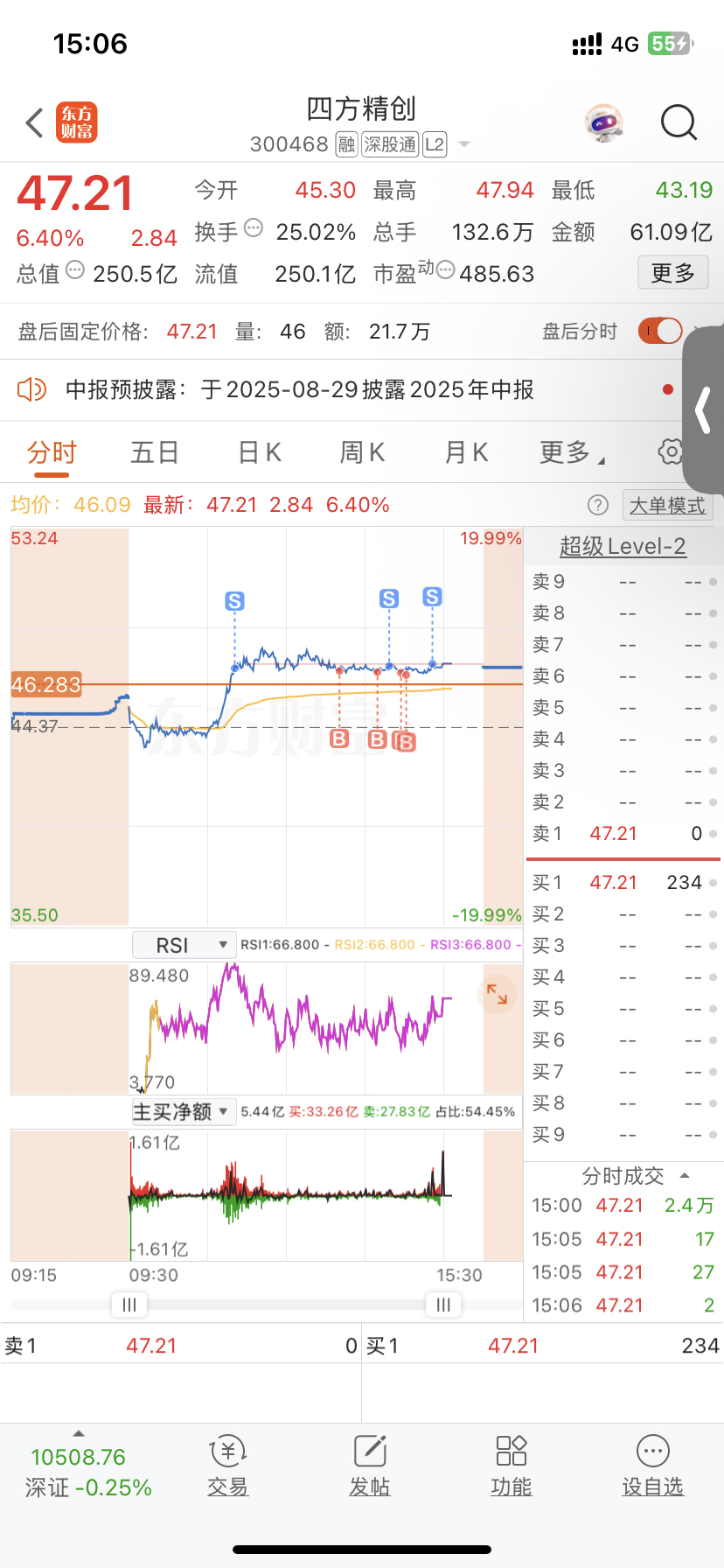Tap the 融 margin trading badge

(346, 144)
